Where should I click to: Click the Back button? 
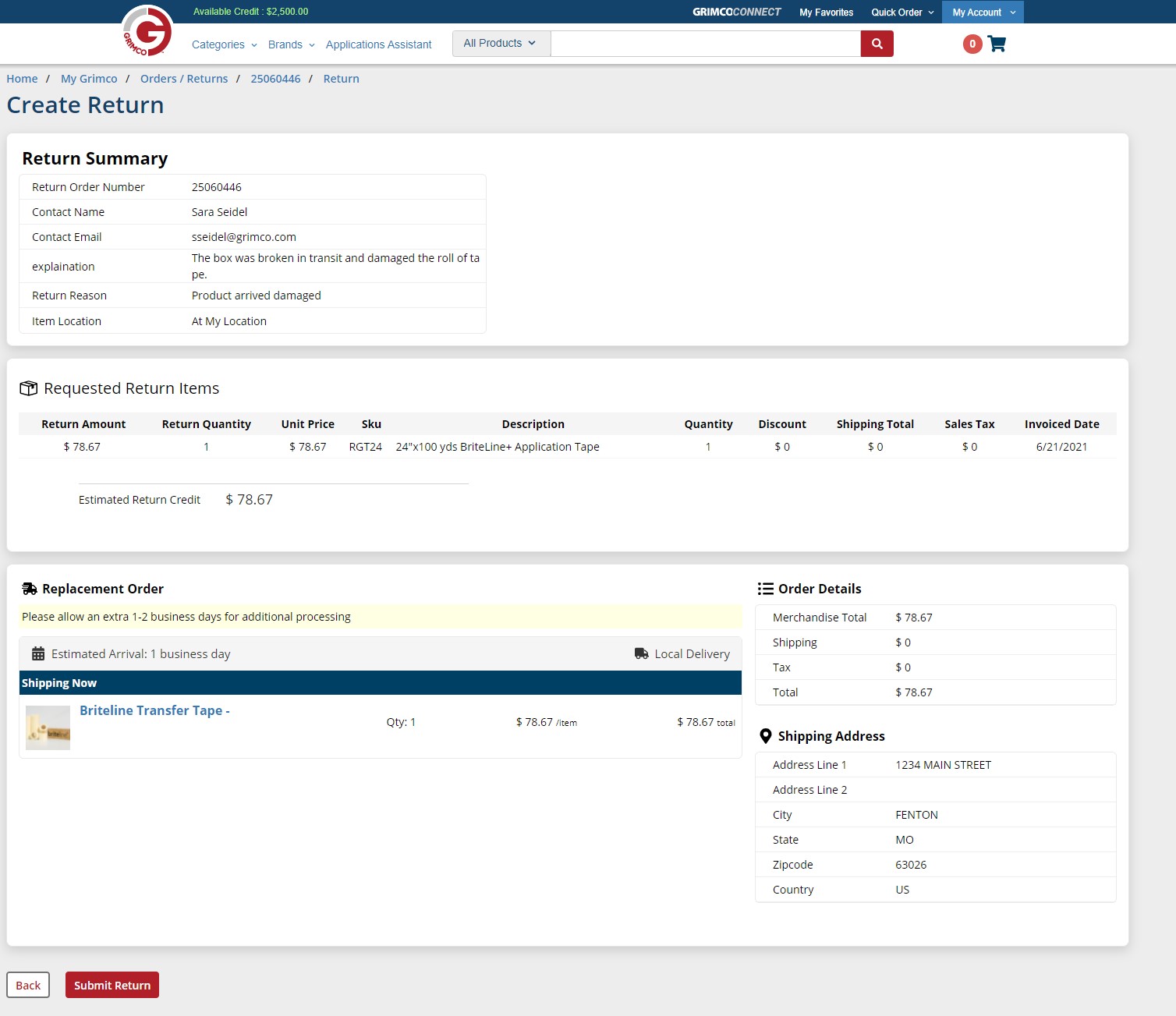click(28, 985)
